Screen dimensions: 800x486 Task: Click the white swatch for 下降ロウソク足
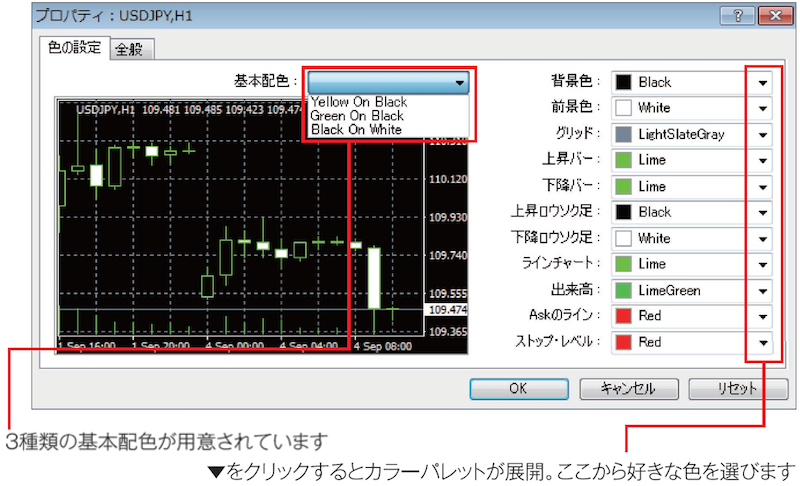pos(623,238)
